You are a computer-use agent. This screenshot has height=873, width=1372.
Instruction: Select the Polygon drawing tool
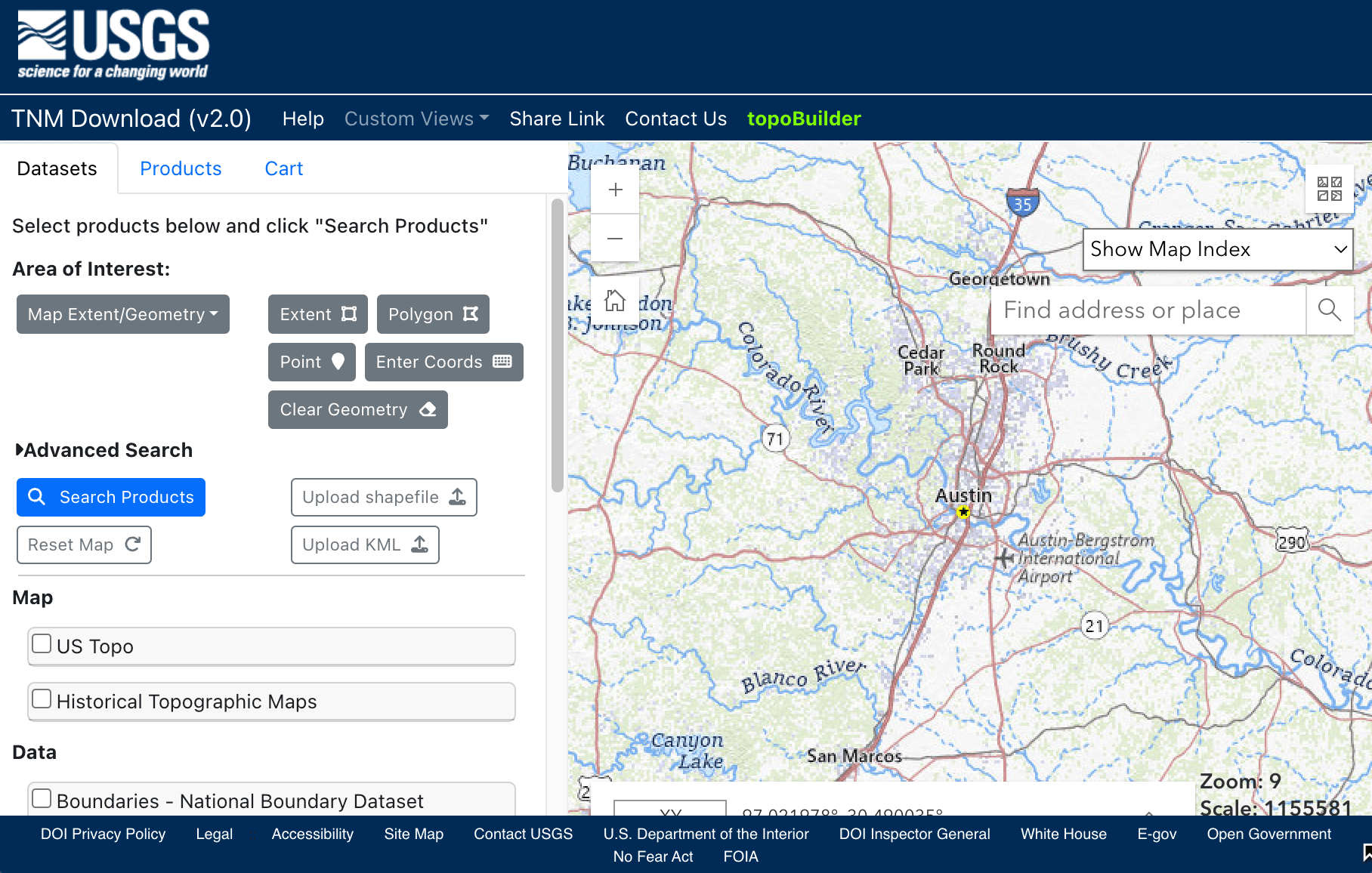pos(432,314)
